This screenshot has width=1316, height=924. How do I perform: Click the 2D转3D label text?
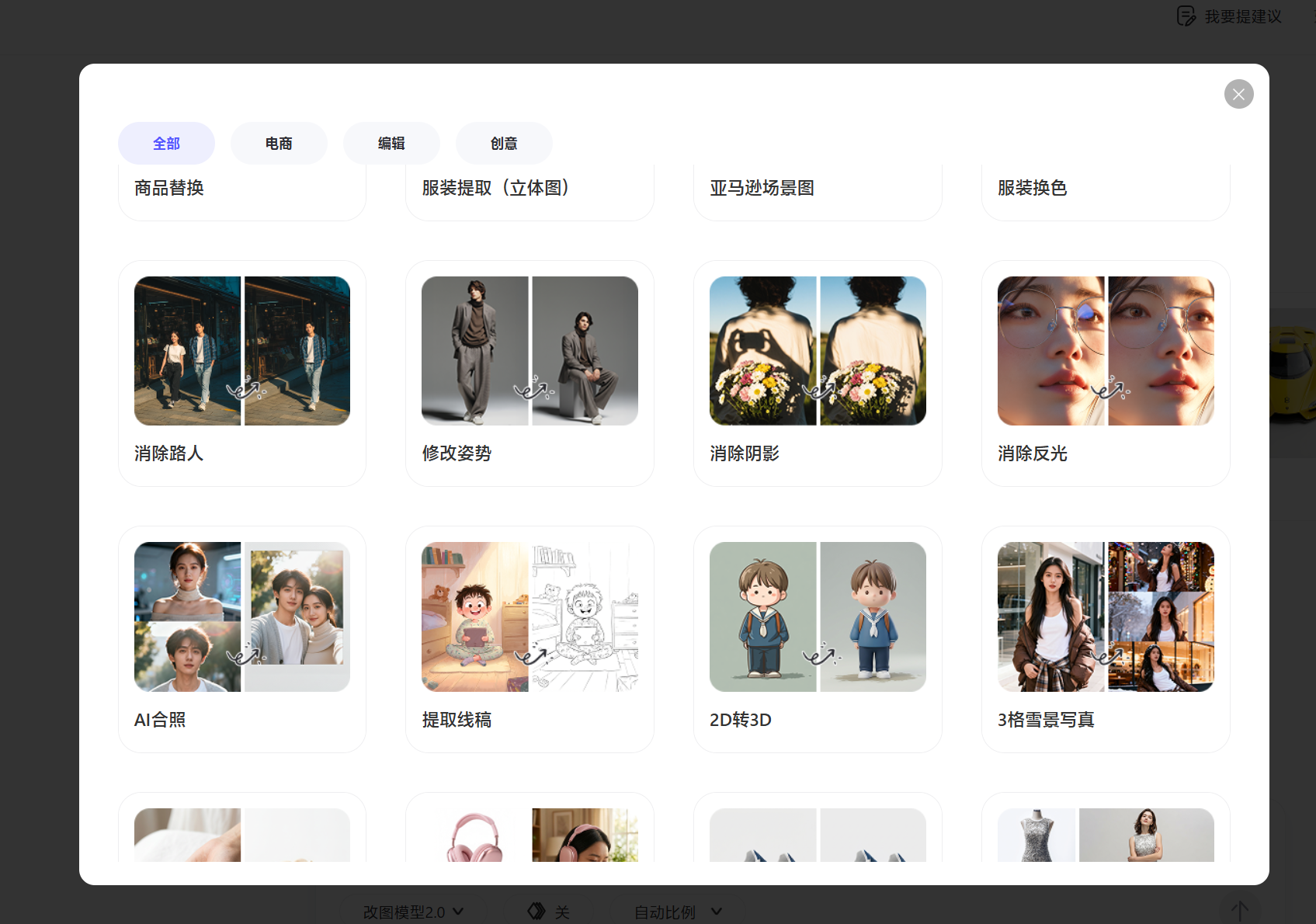point(741,720)
